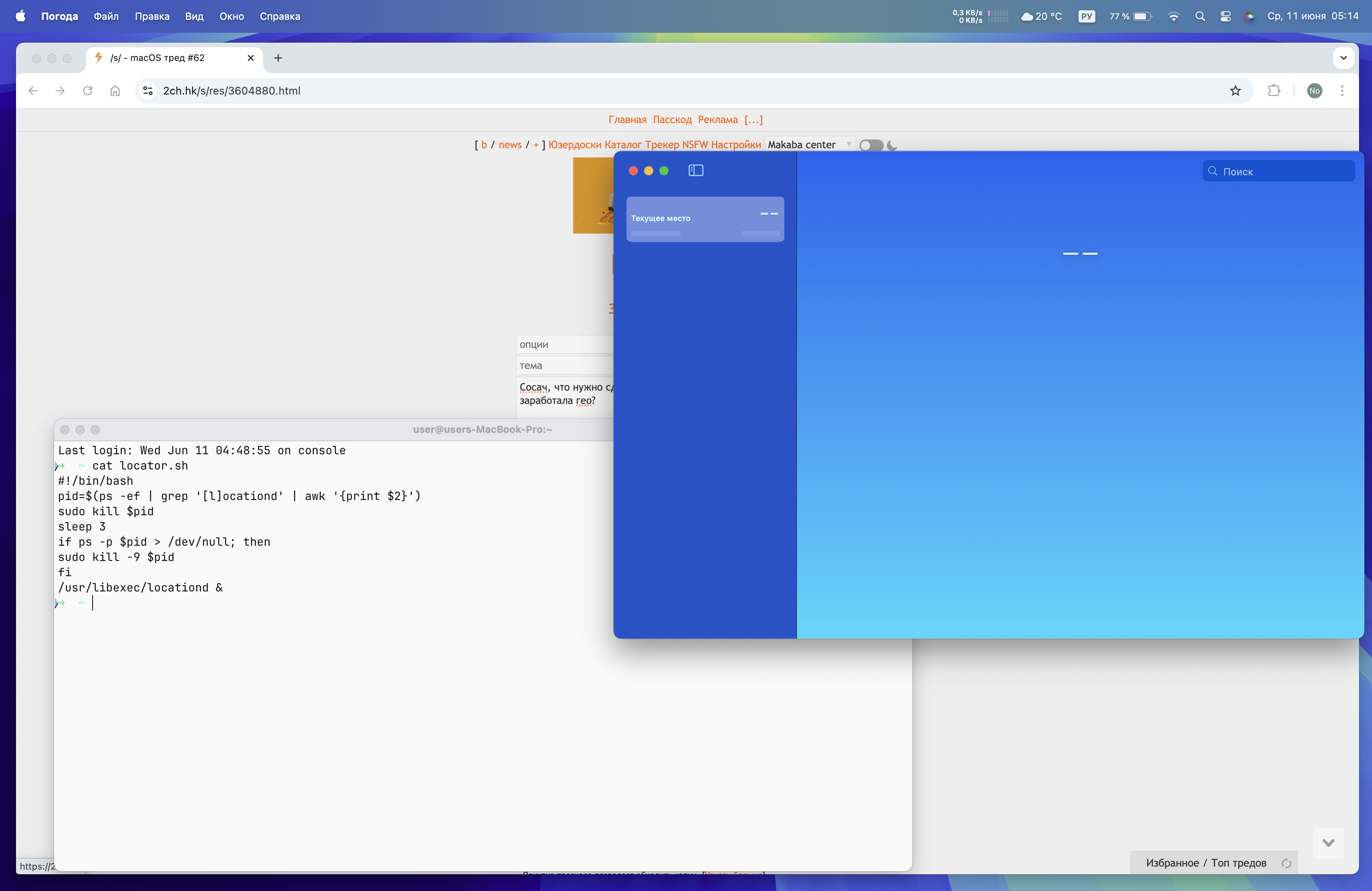
Task: Go to browser home icon
Action: [x=115, y=90]
